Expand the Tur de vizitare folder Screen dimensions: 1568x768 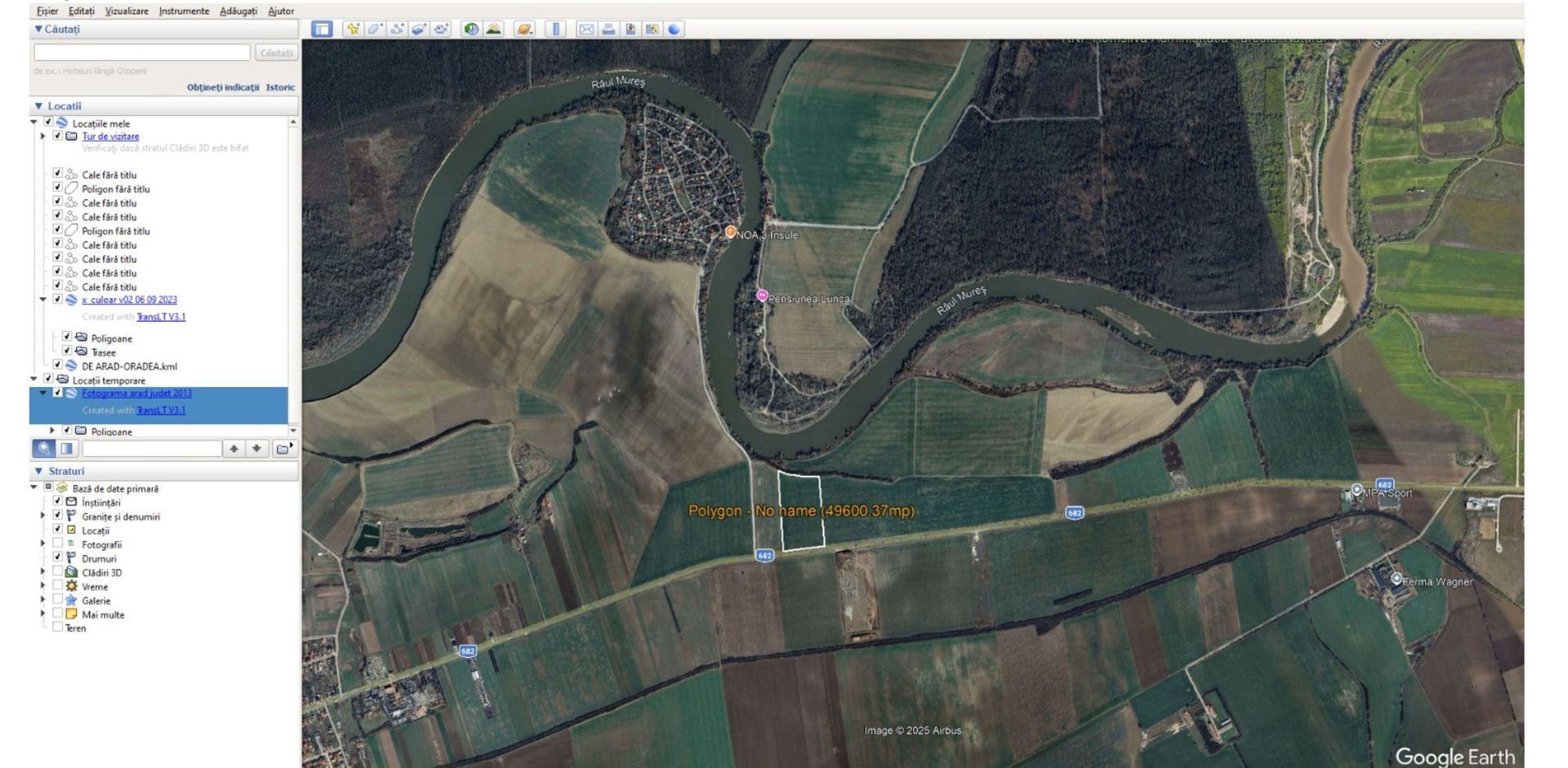click(x=43, y=136)
